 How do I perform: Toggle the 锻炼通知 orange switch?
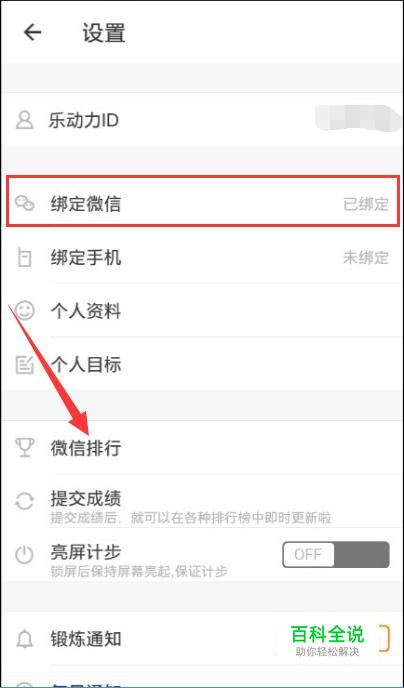(336, 639)
